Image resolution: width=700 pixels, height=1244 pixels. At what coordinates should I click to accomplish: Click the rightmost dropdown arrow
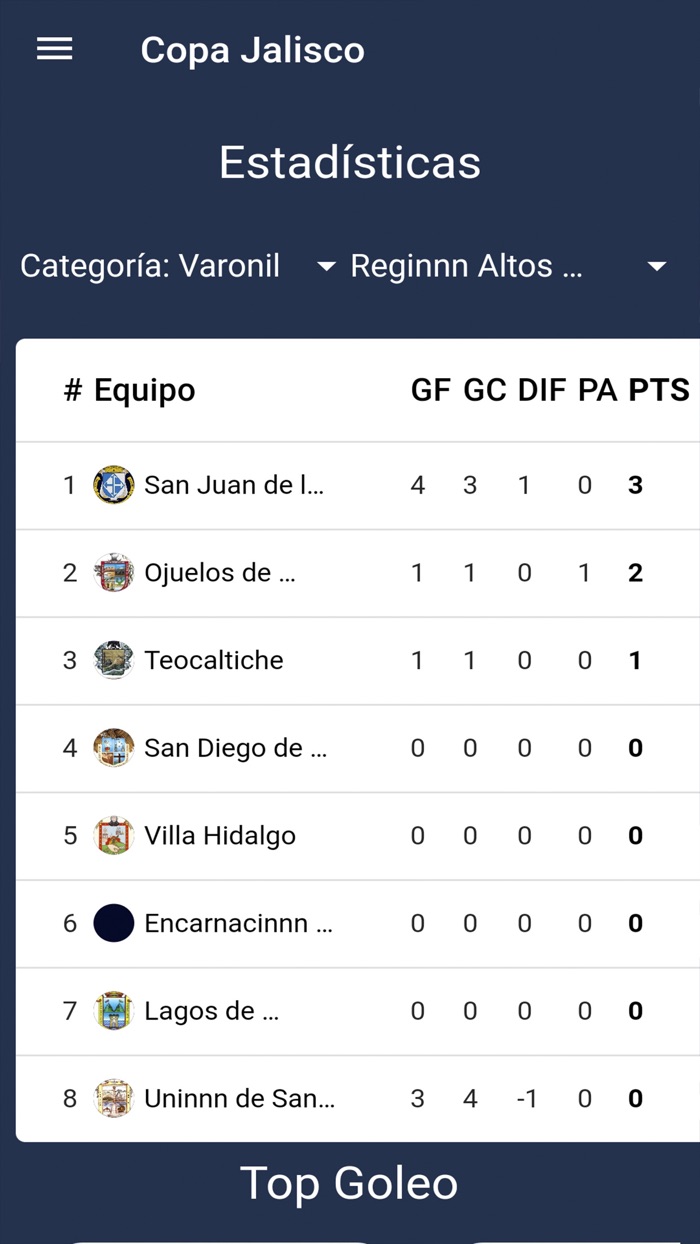tap(657, 266)
